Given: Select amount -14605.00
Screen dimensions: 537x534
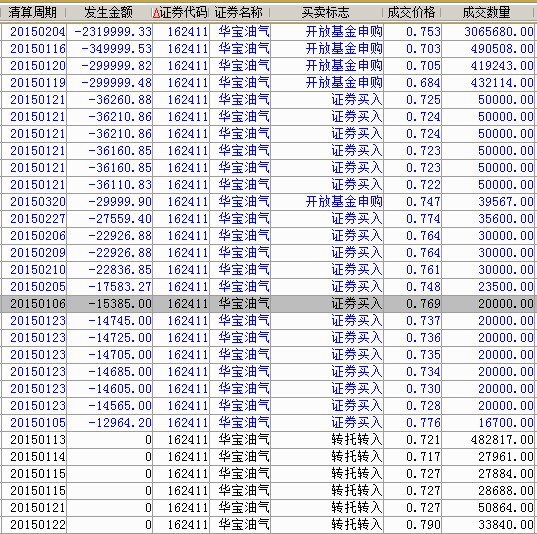Looking at the screenshot, I should click(x=120, y=389).
